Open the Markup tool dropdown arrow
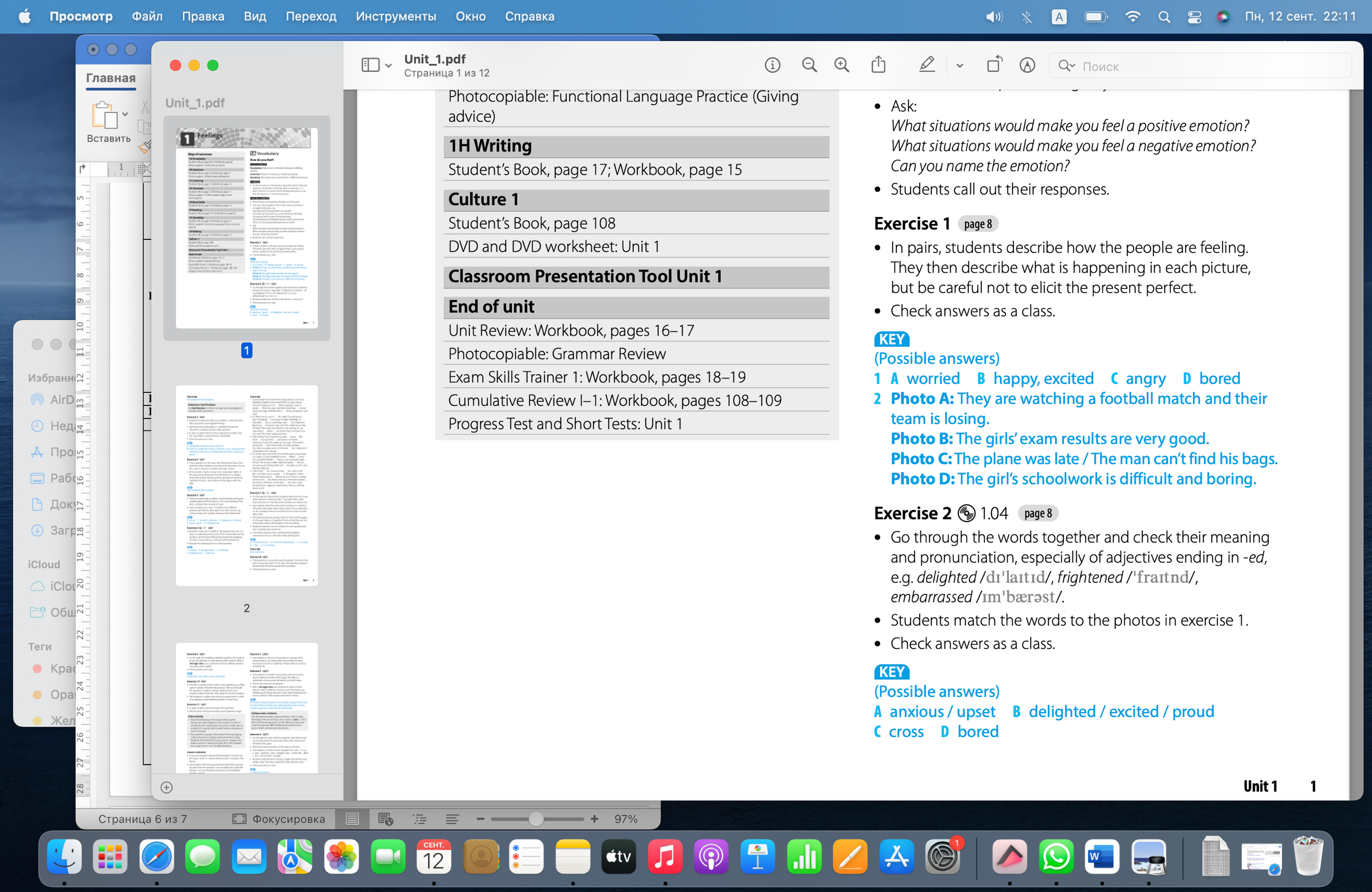The image size is (1372, 892). point(959,66)
